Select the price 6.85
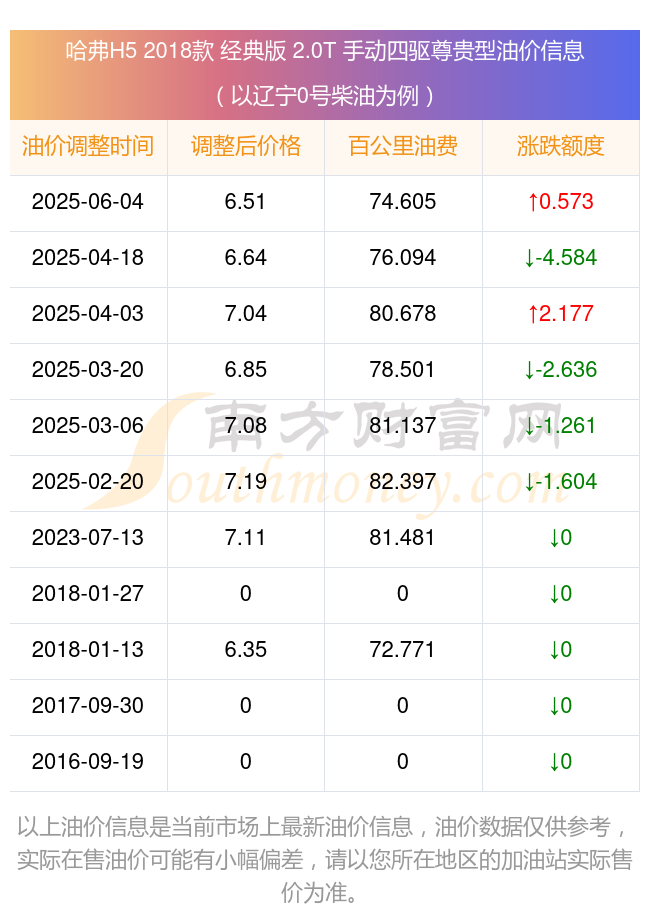 click(x=245, y=370)
